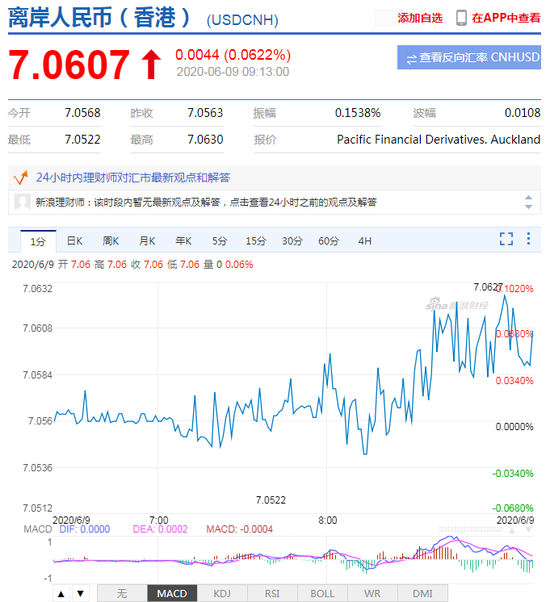This screenshot has width=550, height=602.
Task: Open 24小时内理财师对汇市最新观点和解答 link
Action: coord(133,177)
